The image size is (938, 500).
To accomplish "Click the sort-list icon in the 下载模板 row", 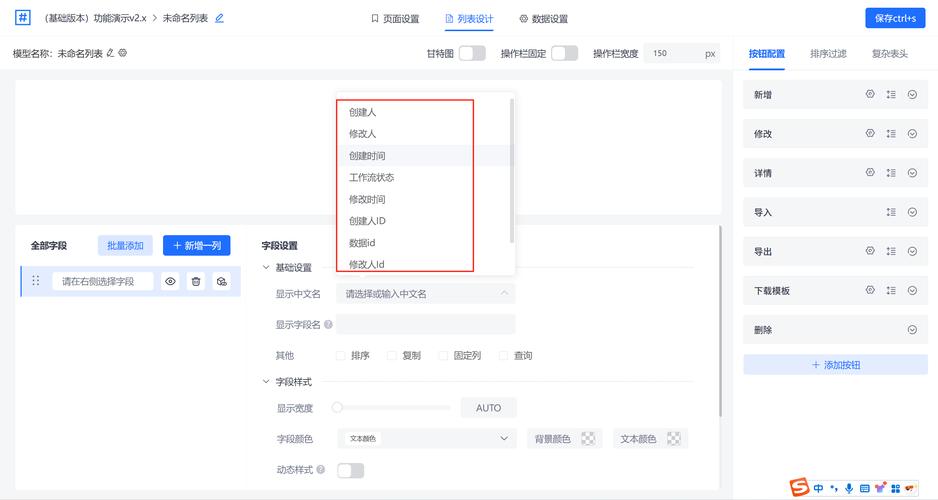I will pos(891,290).
